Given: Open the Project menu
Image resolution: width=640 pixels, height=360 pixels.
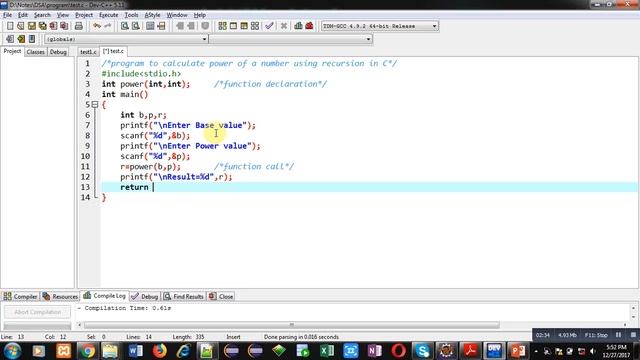Looking at the screenshot, I should point(84,15).
